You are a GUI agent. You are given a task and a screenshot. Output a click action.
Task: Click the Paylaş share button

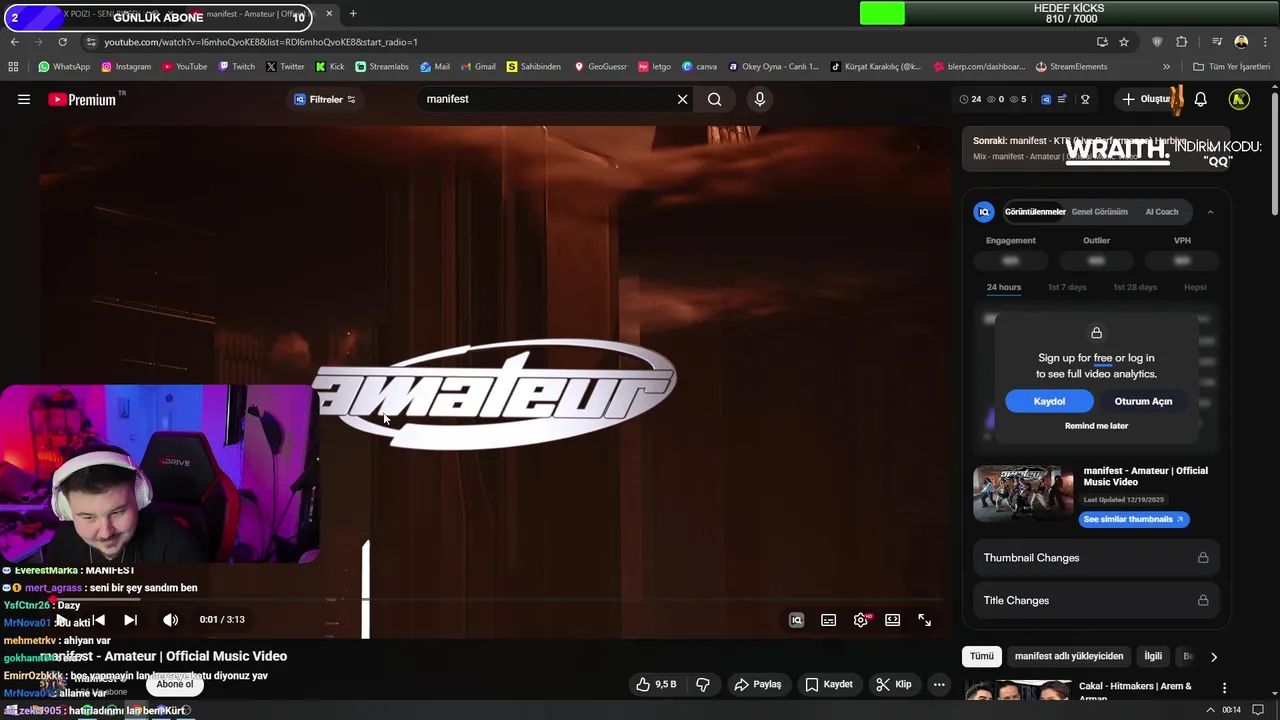pos(757,684)
